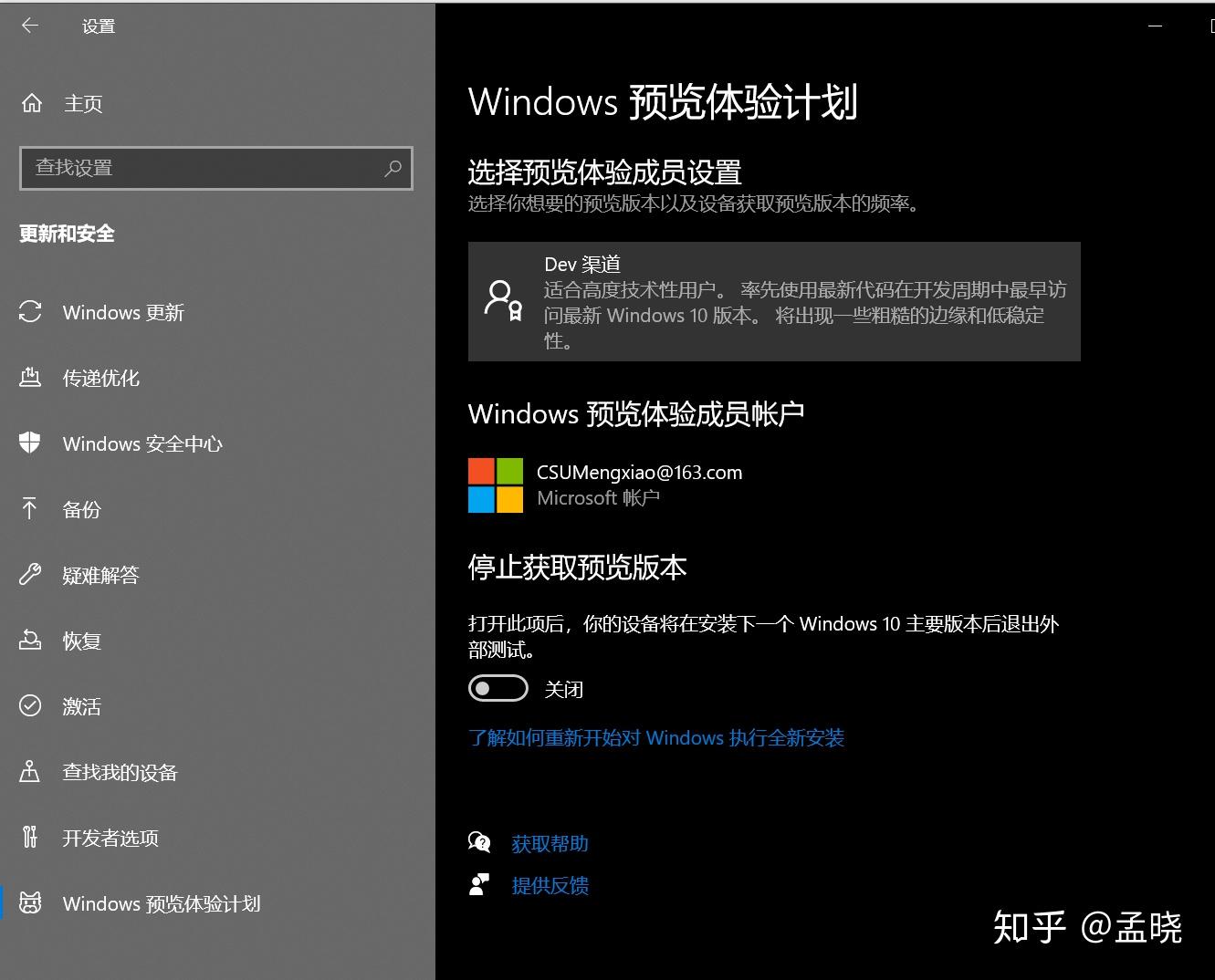Image resolution: width=1215 pixels, height=980 pixels.
Task: Click the 更新和安全 section heading
Action: (67, 234)
